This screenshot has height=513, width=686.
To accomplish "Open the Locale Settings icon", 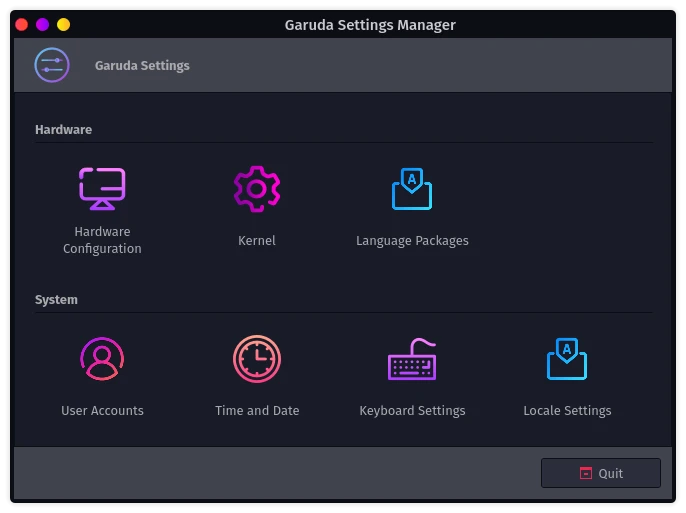I will pos(567,359).
